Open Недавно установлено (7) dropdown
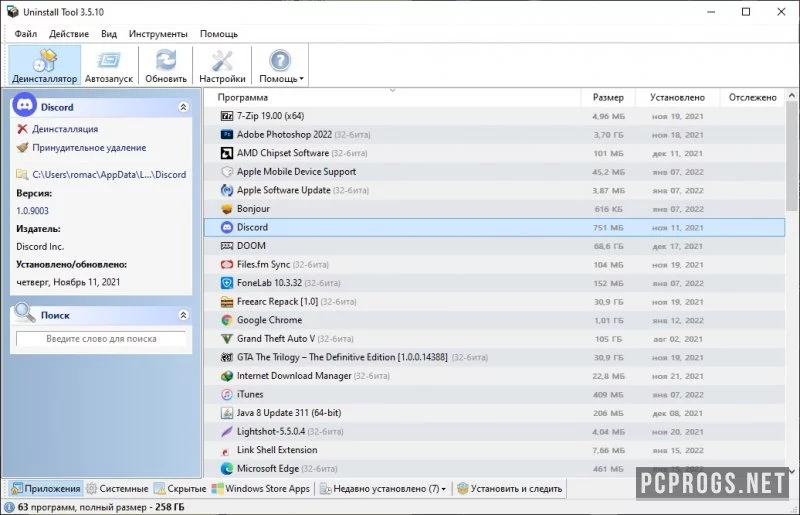Image resolution: width=800 pixels, height=515 pixels. (383, 488)
